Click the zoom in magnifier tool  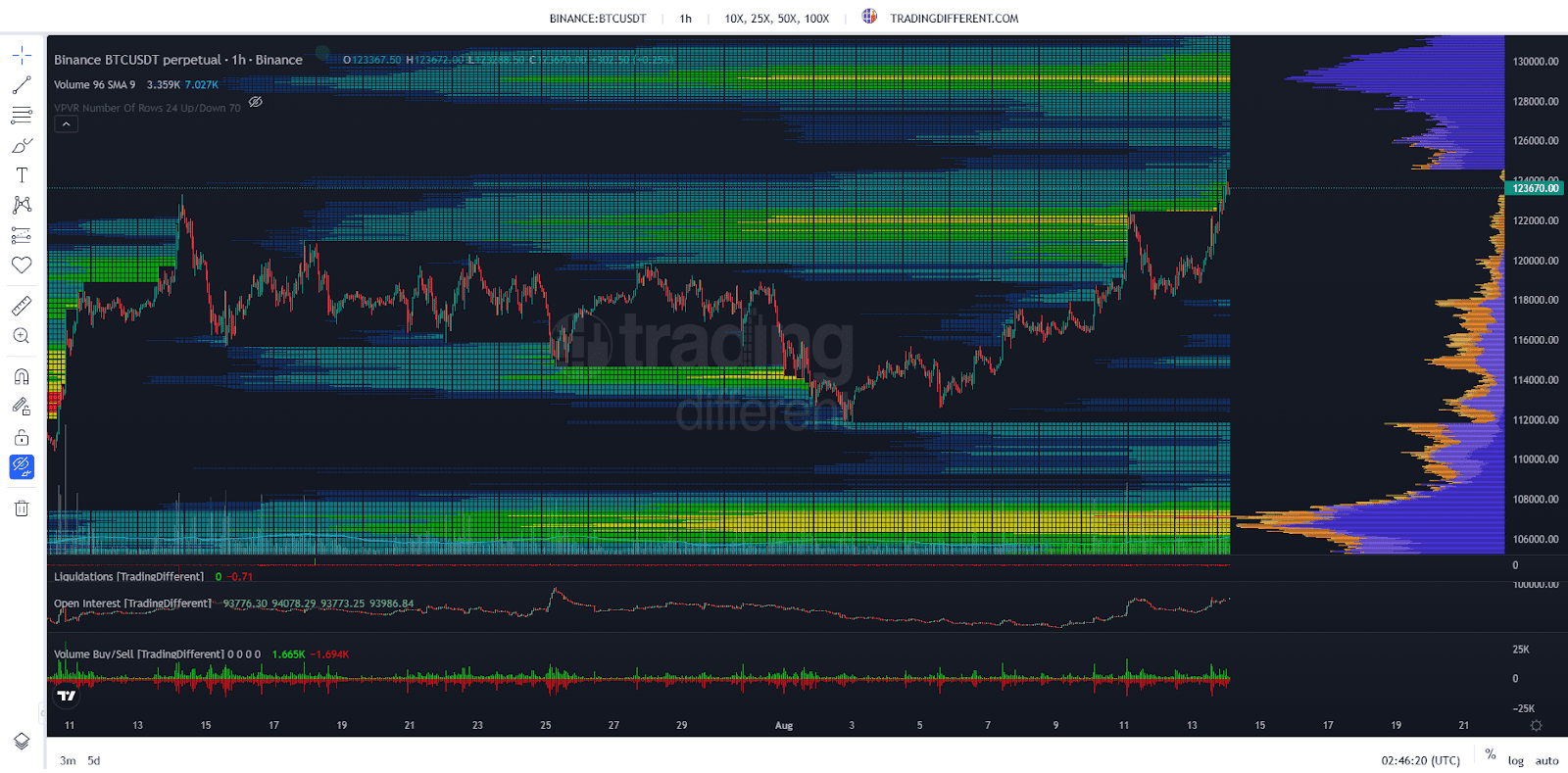pos(22,336)
